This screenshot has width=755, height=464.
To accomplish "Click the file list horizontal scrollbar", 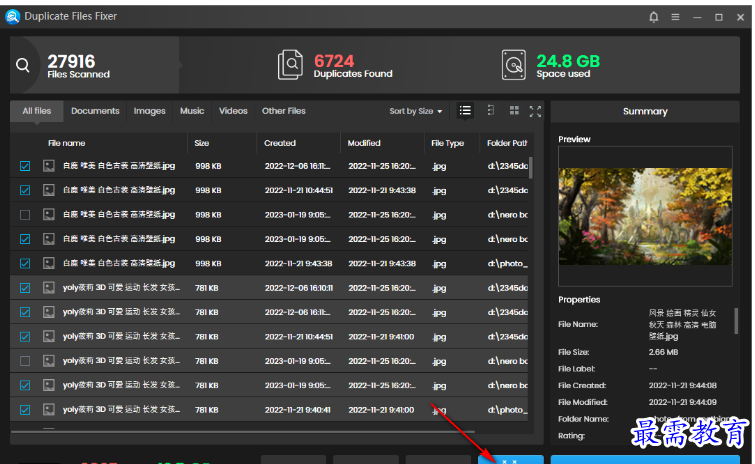I will 243,432.
